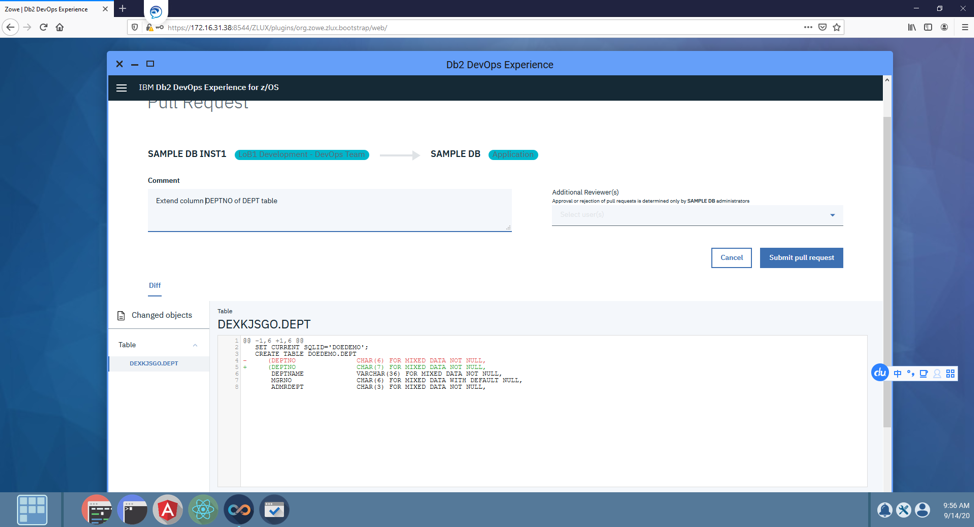Toggle Chinese input mode in IME bar
Screen dimensions: 974x527
pyautogui.click(x=898, y=373)
